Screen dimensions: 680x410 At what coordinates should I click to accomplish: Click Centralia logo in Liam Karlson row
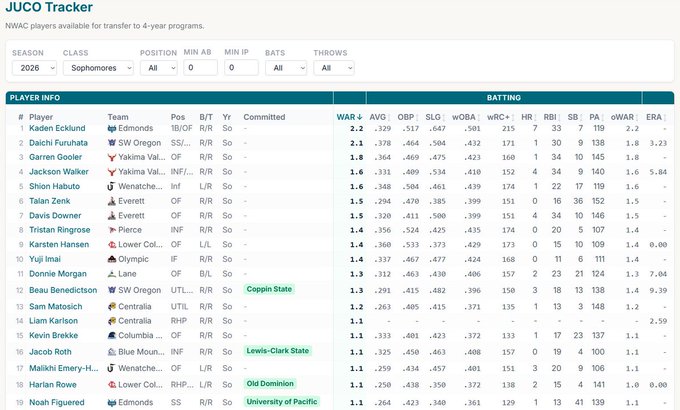pos(112,321)
